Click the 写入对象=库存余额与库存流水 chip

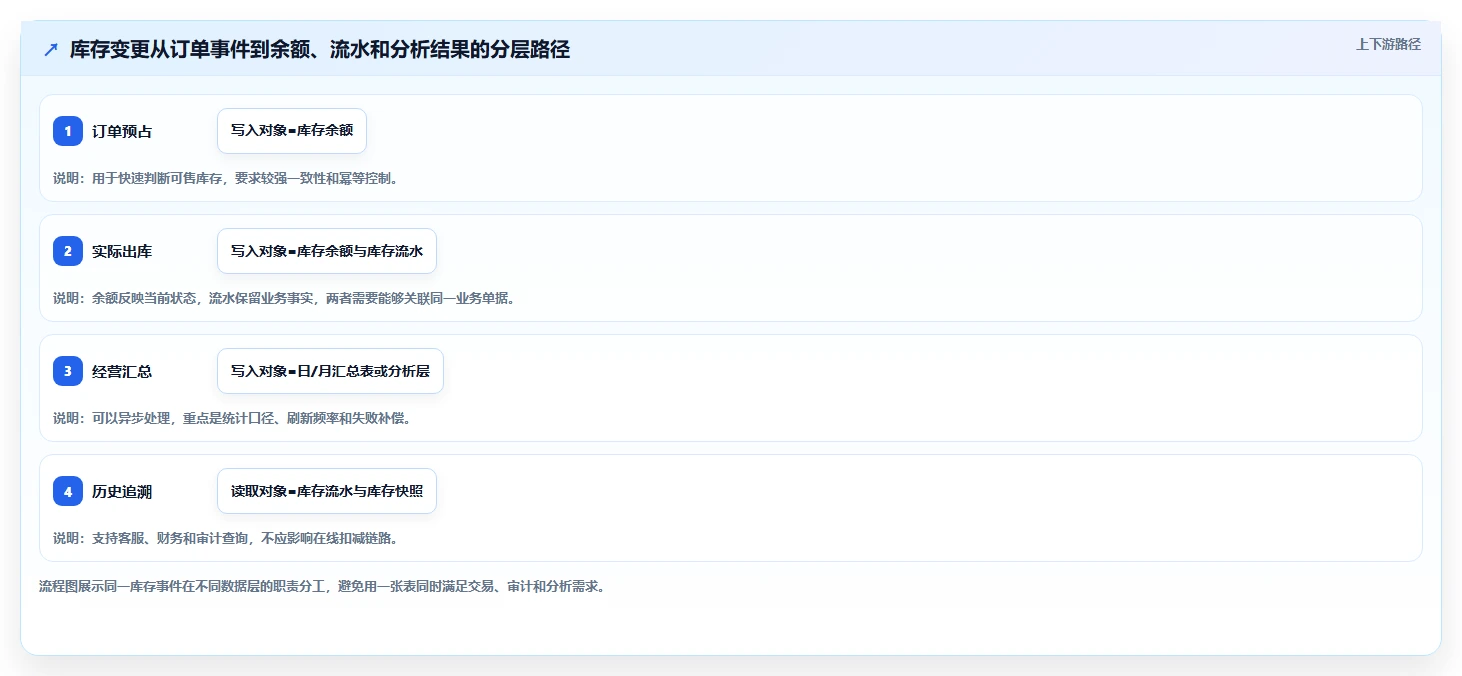tap(327, 251)
